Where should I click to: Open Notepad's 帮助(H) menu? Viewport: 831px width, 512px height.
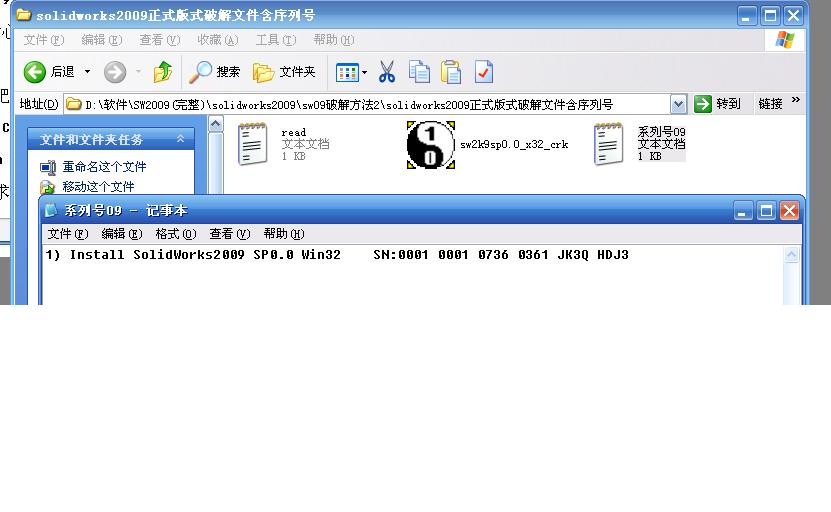(284, 234)
